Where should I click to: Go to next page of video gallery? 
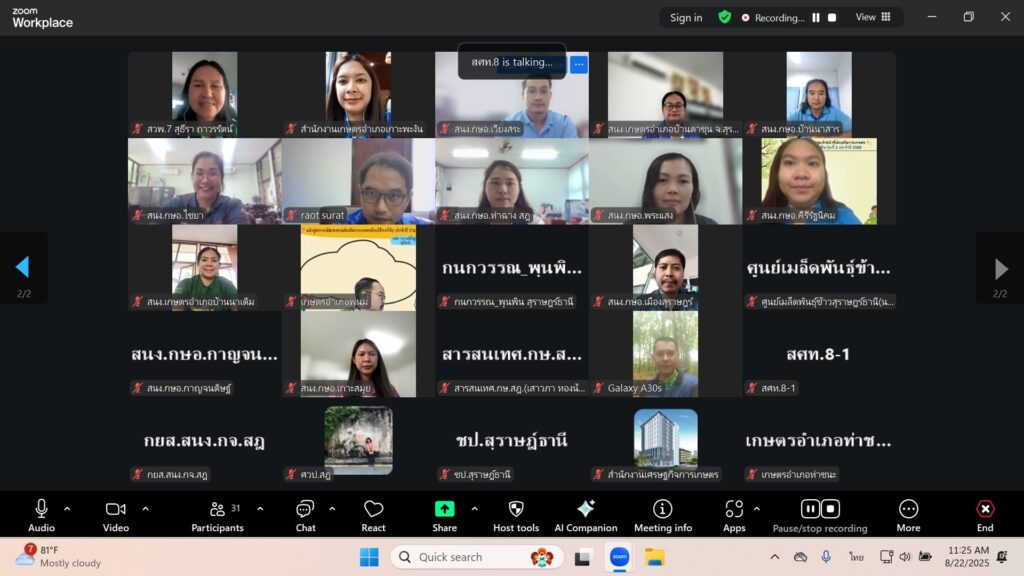click(1000, 268)
